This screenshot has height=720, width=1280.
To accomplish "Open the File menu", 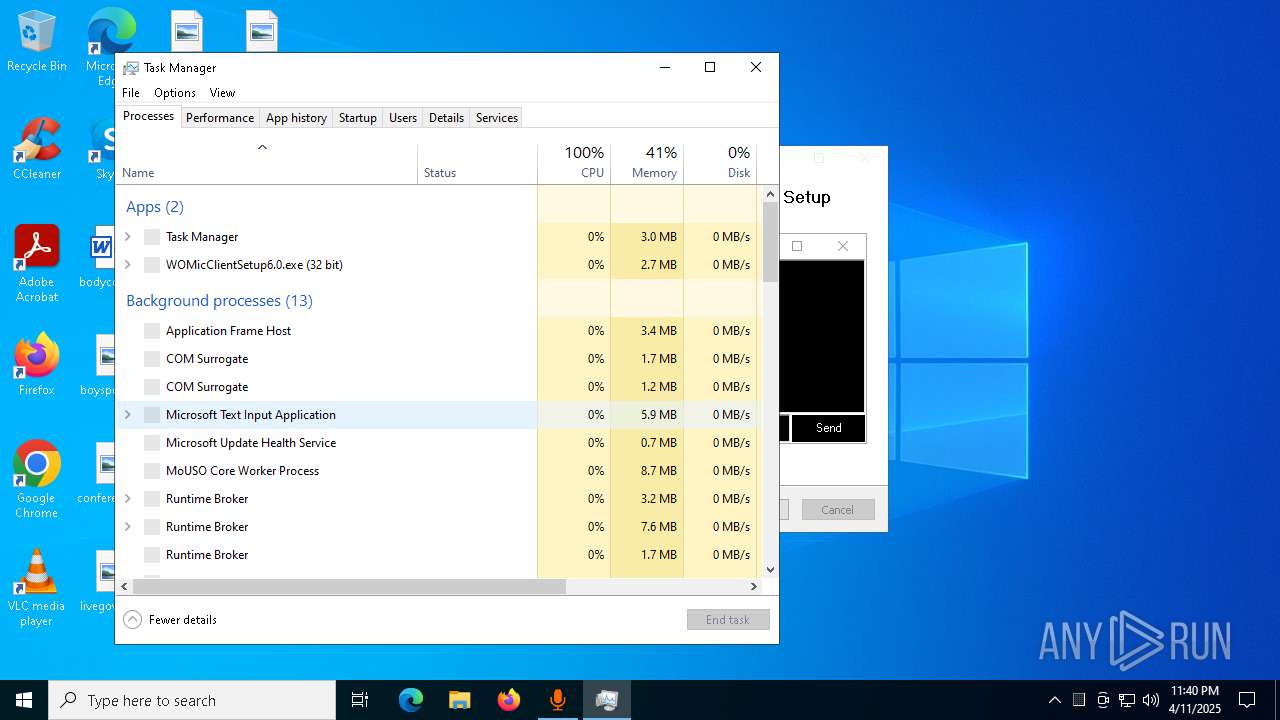I will [131, 93].
